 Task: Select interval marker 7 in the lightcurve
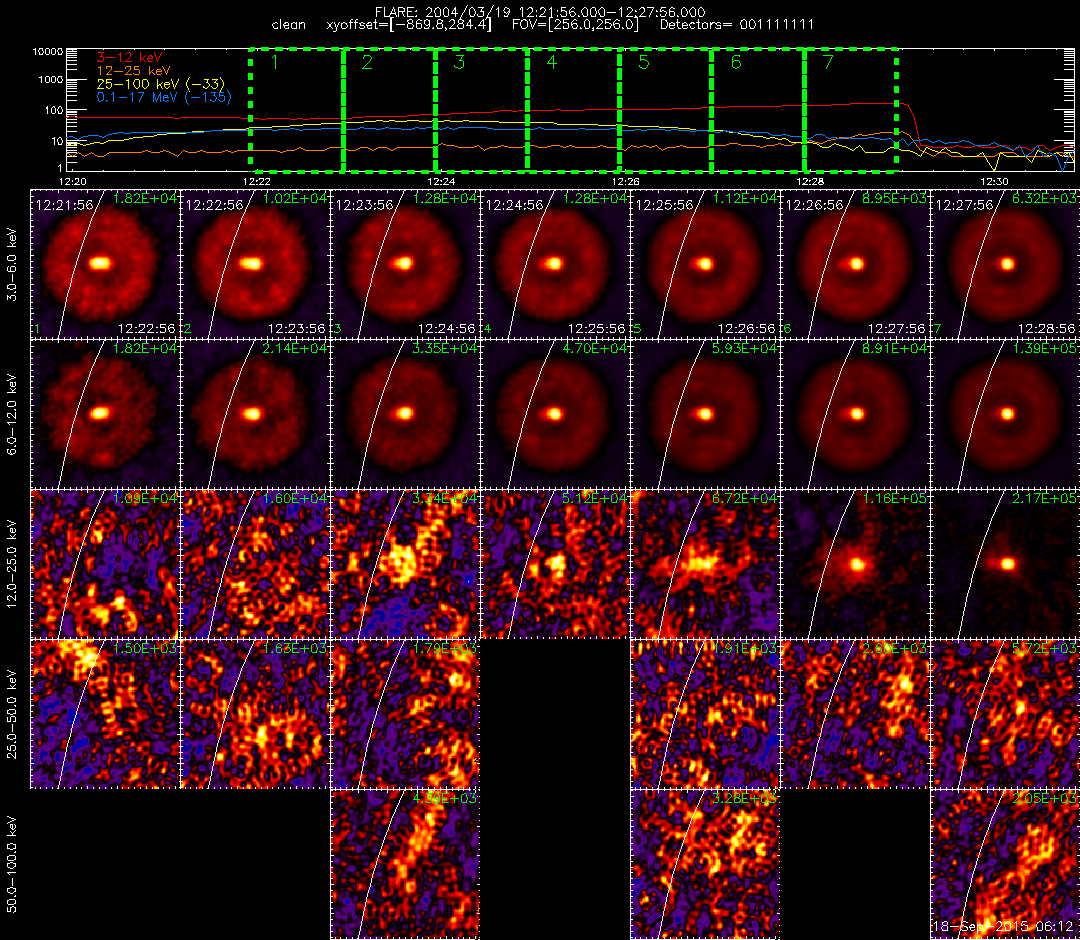pos(829,62)
